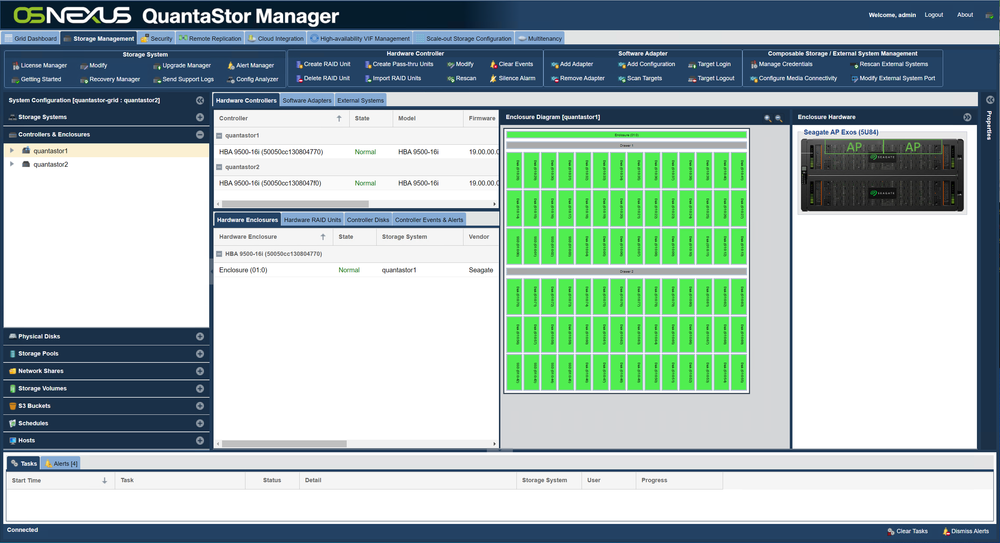Zoom in on the enclosure diagram

pyautogui.click(x=768, y=118)
